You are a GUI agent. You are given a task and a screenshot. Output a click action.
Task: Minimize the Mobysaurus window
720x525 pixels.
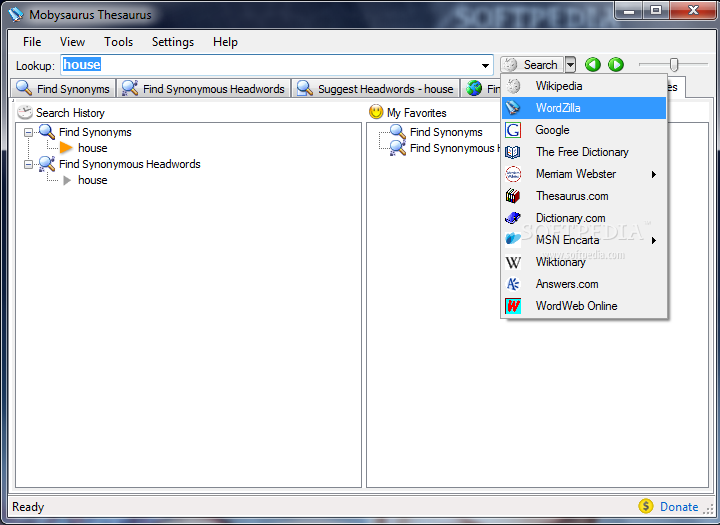(x=629, y=11)
